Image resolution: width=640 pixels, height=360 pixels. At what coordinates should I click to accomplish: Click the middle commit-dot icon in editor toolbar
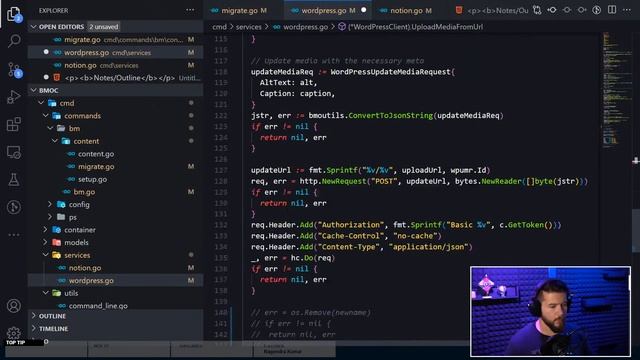[567, 10]
